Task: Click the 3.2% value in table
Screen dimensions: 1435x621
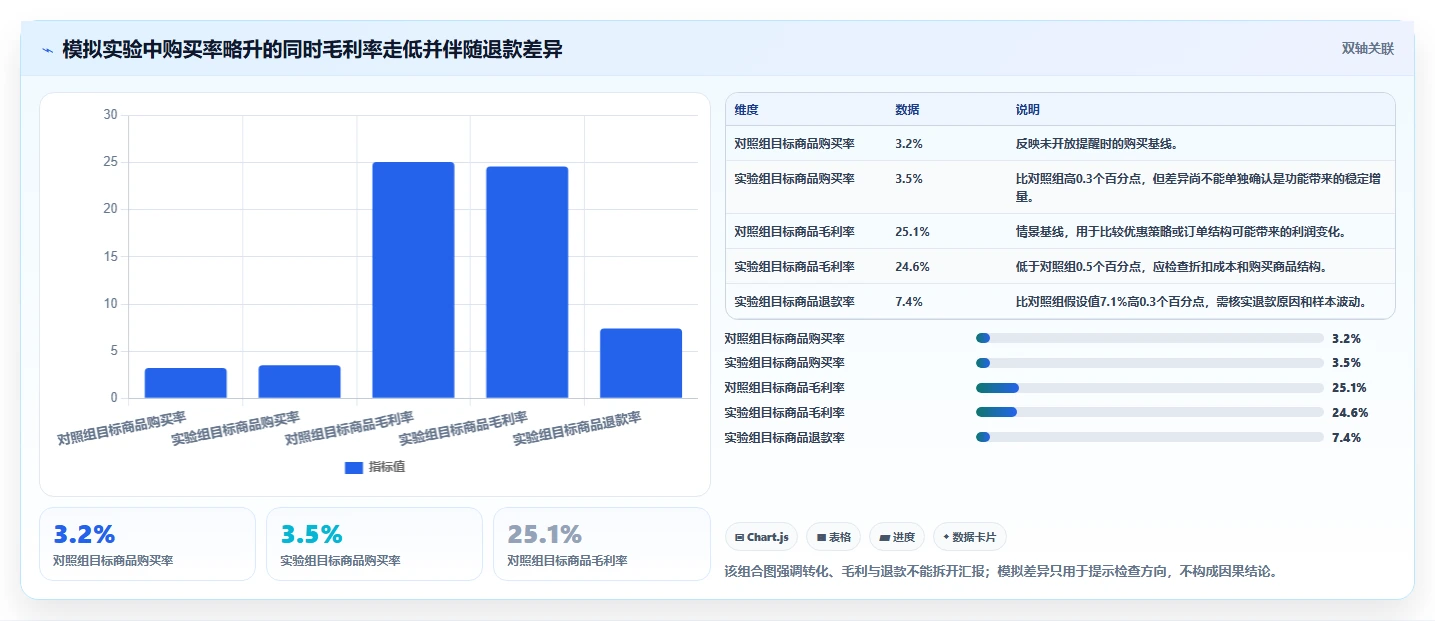Action: pos(909,144)
